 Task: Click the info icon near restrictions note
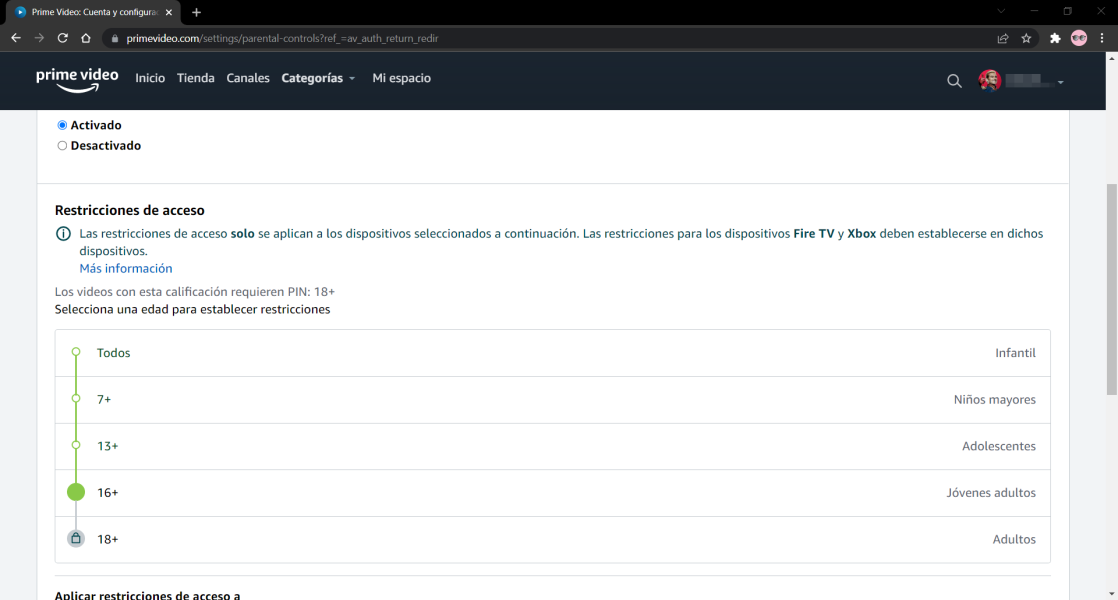coord(63,234)
